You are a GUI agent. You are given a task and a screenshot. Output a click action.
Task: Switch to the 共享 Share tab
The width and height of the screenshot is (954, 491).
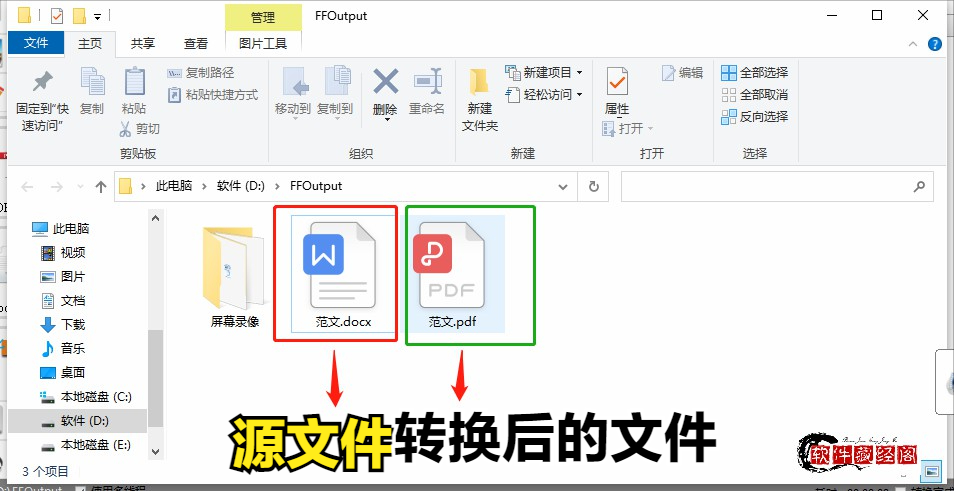coord(143,43)
